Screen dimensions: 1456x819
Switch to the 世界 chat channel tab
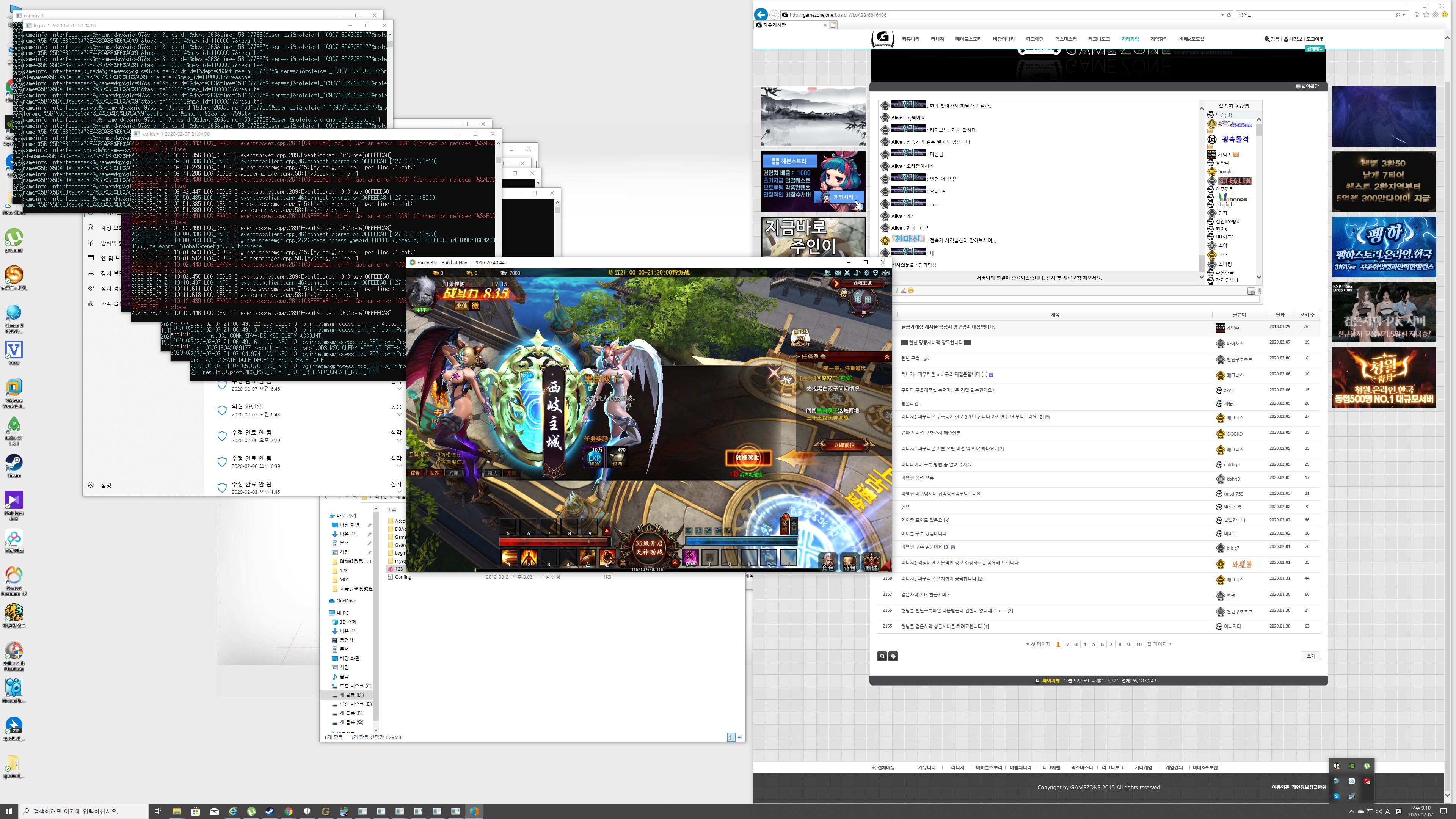pos(434,472)
